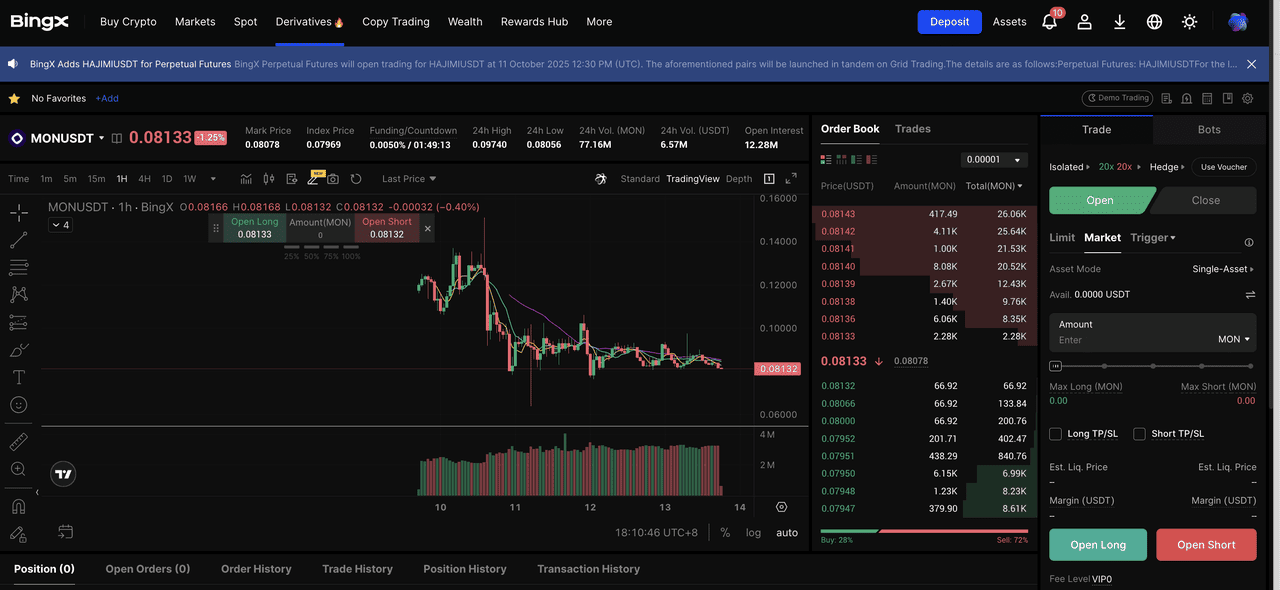The width and height of the screenshot is (1280, 590).
Task: Open the order book 0.00001 precision dropdown
Action: [994, 160]
